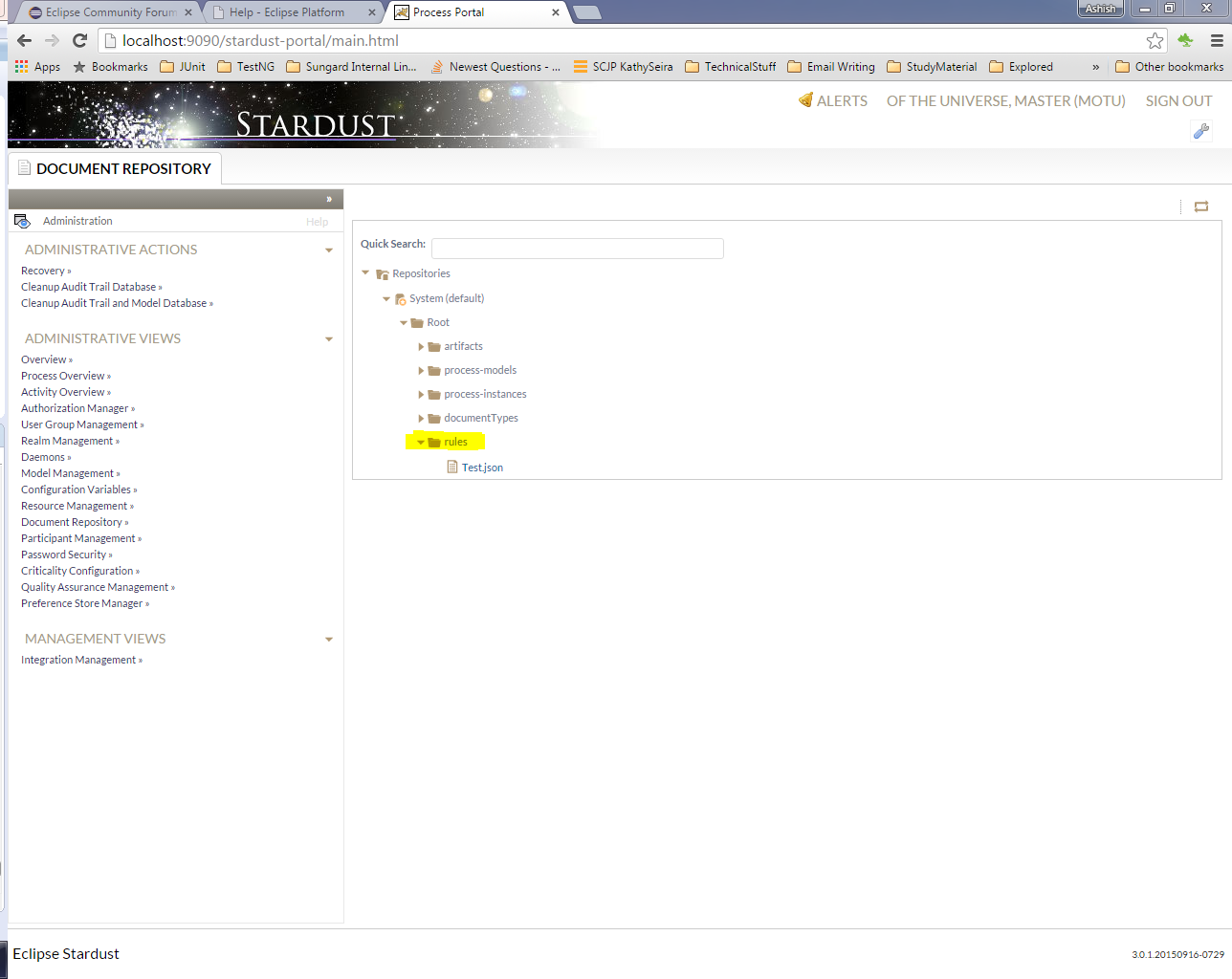Open Configuration Variables link
This screenshot has width=1232, height=979.
[79, 489]
